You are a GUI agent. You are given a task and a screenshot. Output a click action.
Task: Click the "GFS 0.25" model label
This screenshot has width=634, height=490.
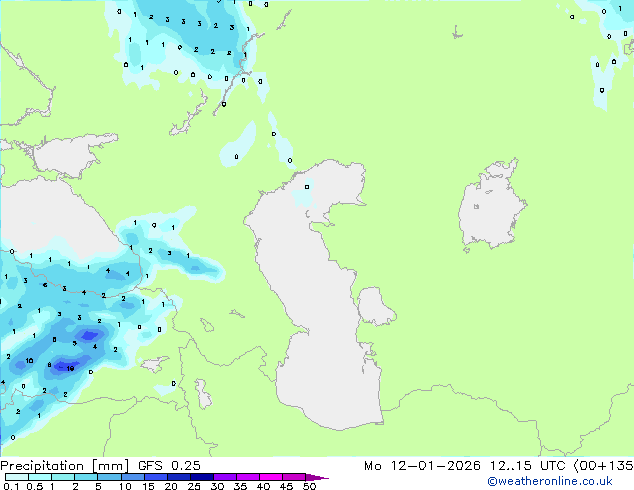[x=169, y=466]
